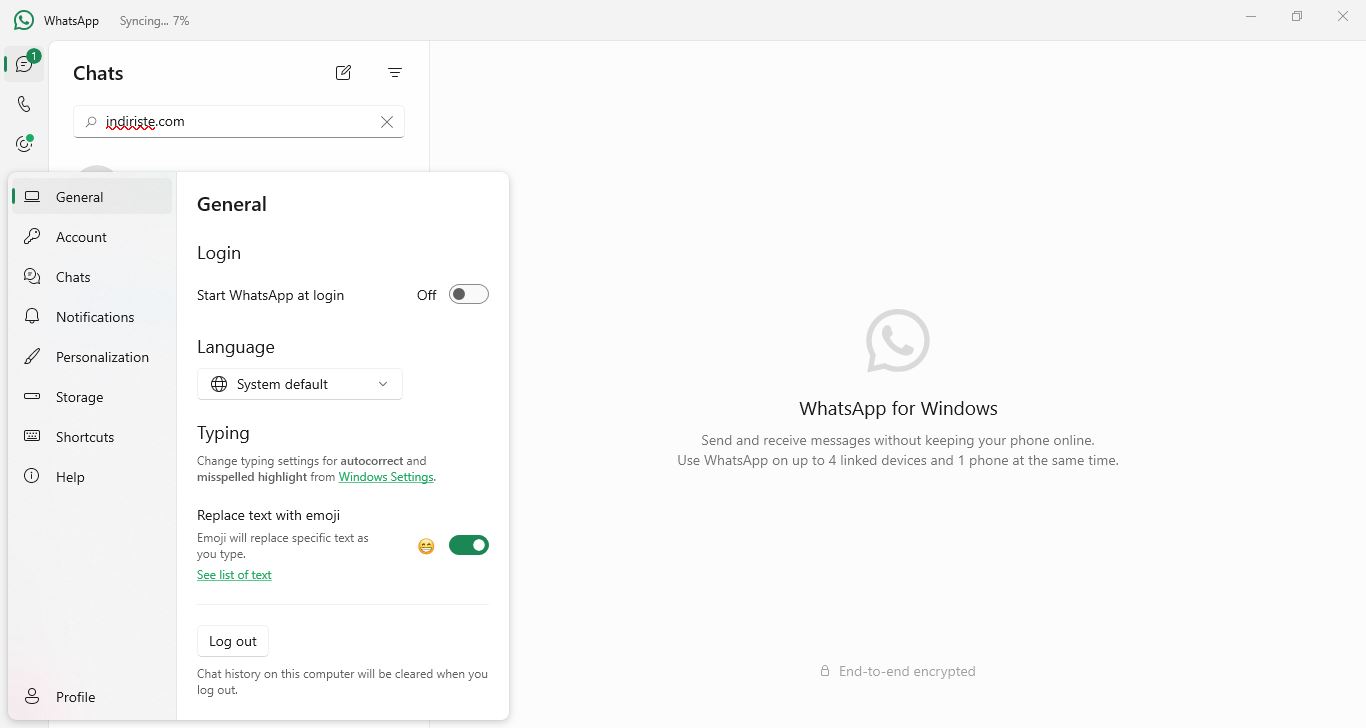Viewport: 1366px width, 728px height.
Task: Start a new chat with the compose icon
Action: point(343,72)
